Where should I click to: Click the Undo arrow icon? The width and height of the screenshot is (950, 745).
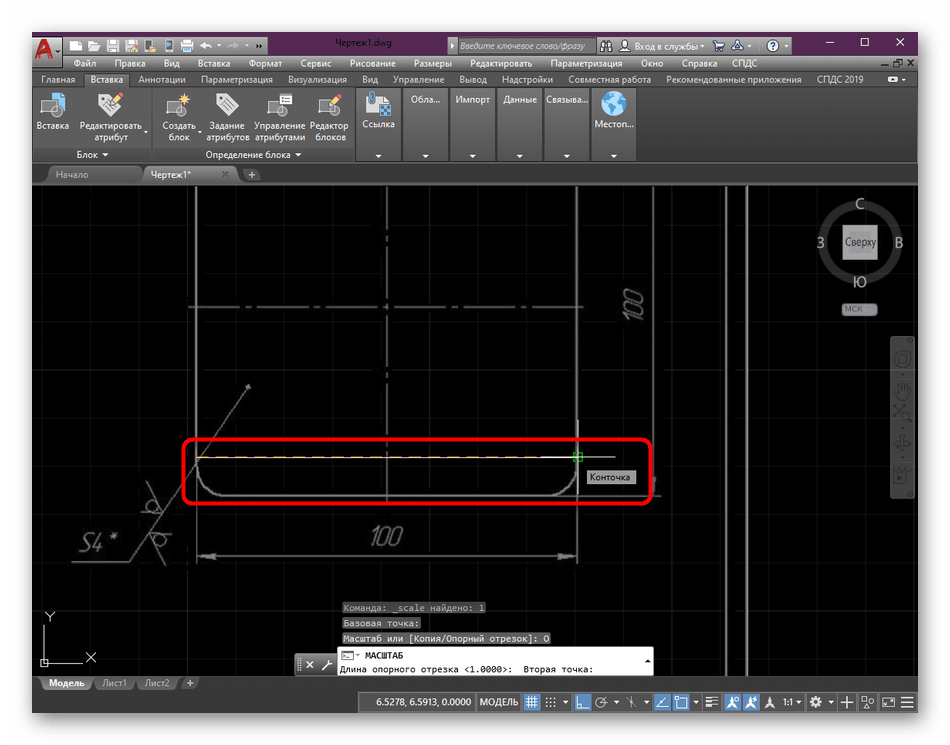(x=206, y=45)
